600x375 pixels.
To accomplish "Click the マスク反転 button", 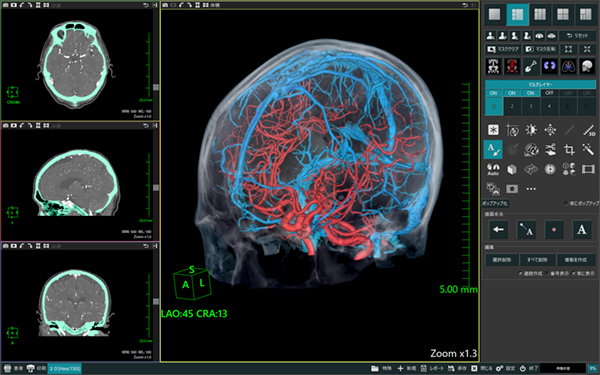I will point(540,49).
